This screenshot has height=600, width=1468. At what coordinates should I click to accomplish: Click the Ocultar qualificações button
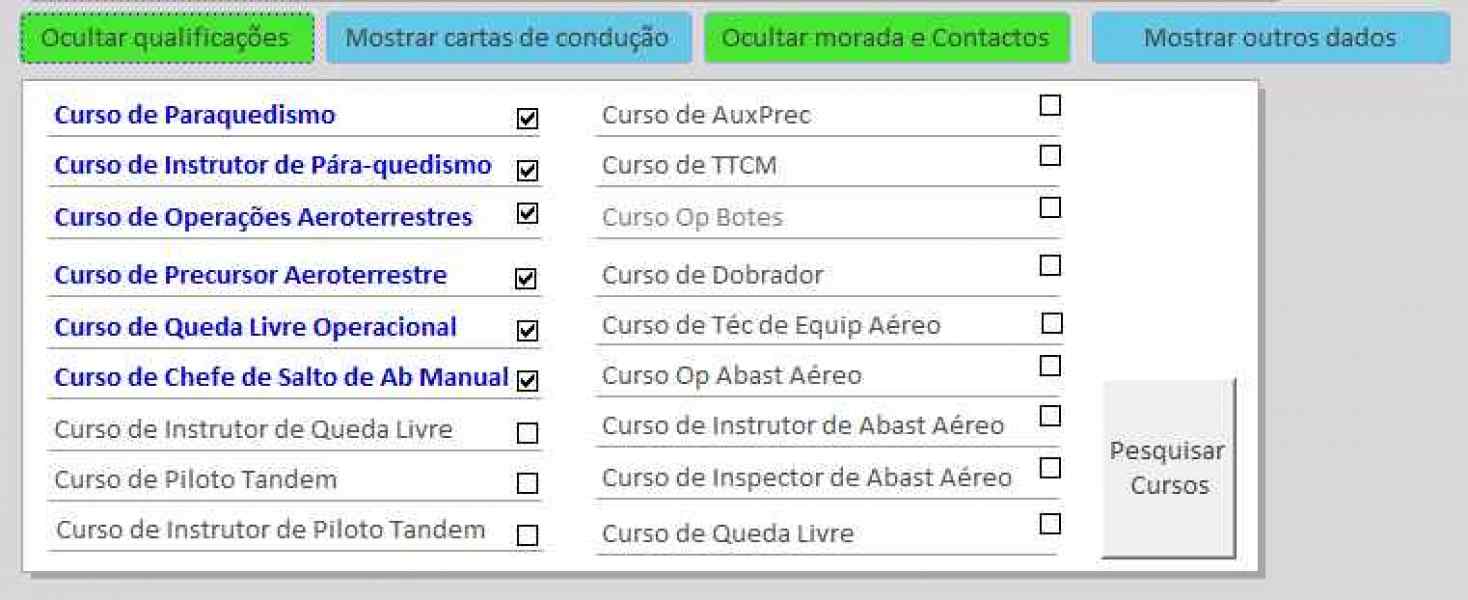pos(166,39)
